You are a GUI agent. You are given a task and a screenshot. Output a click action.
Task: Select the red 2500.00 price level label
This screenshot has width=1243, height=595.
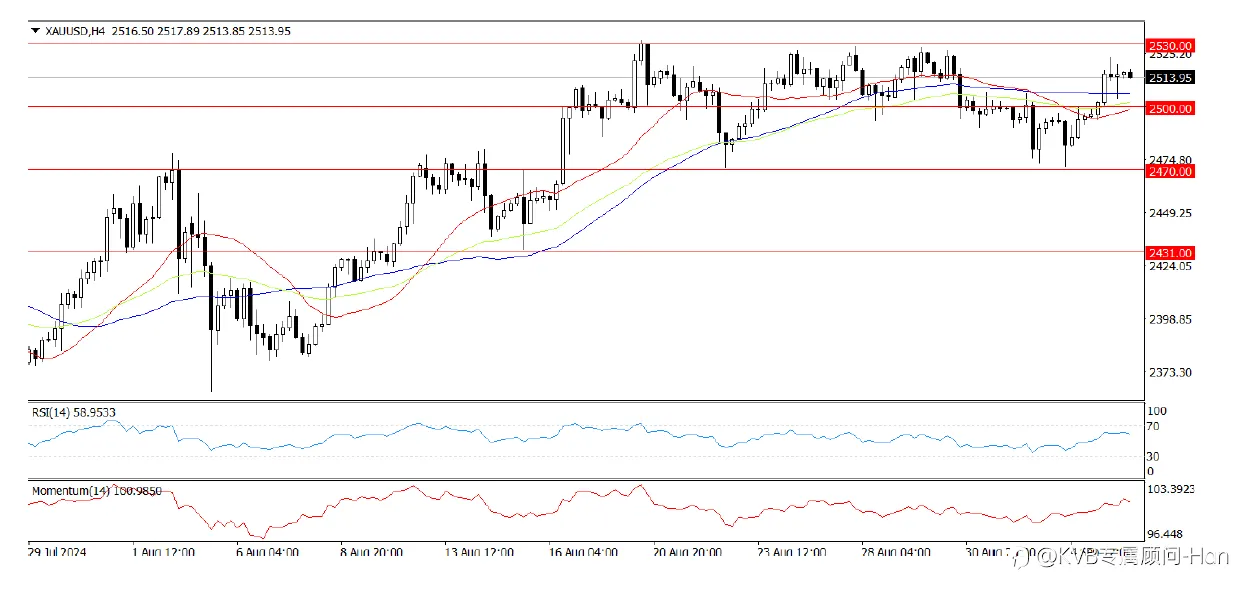pos(1170,108)
